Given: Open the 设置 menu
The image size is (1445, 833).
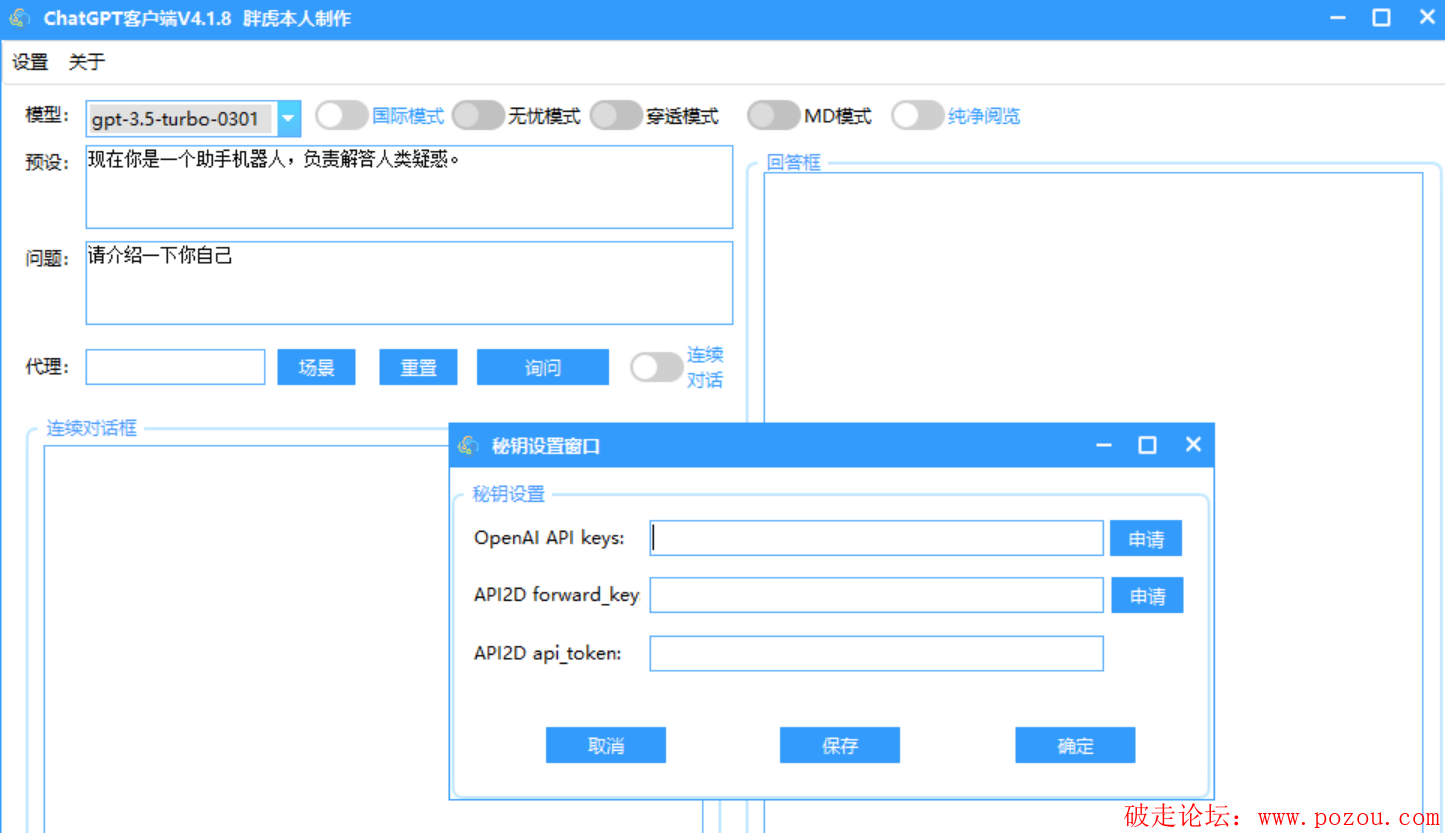Looking at the screenshot, I should pos(30,62).
